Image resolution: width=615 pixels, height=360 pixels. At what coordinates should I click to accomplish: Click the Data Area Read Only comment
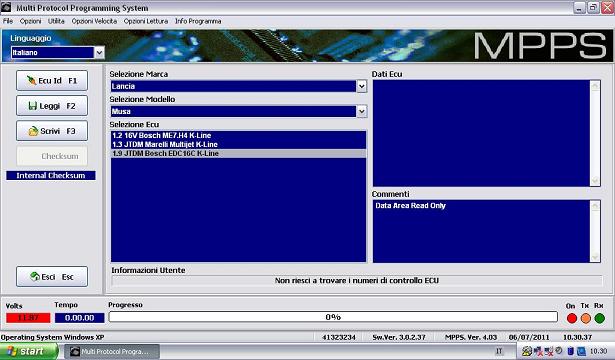pyautogui.click(x=410, y=205)
